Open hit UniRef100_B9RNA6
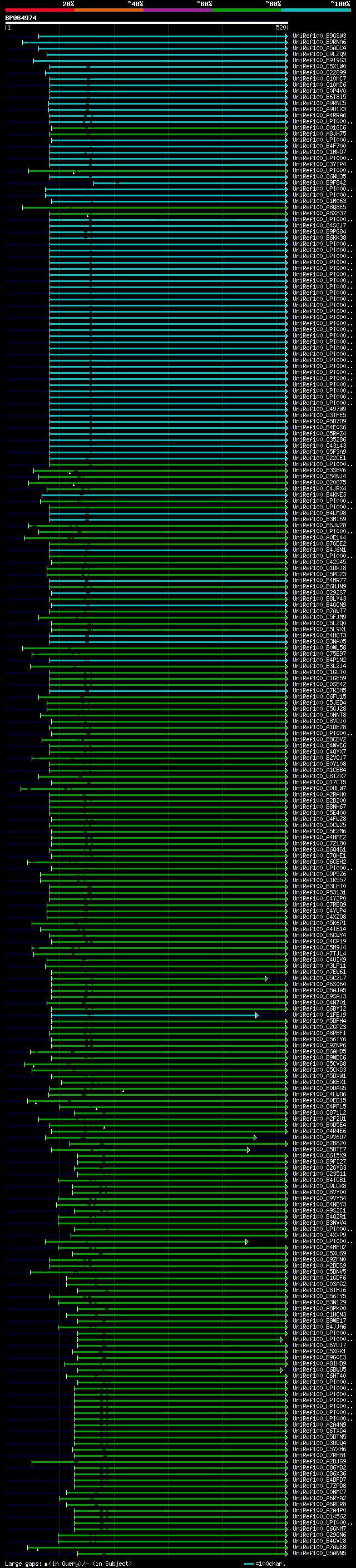Viewport: 356px width, 1568px height. point(319,42)
